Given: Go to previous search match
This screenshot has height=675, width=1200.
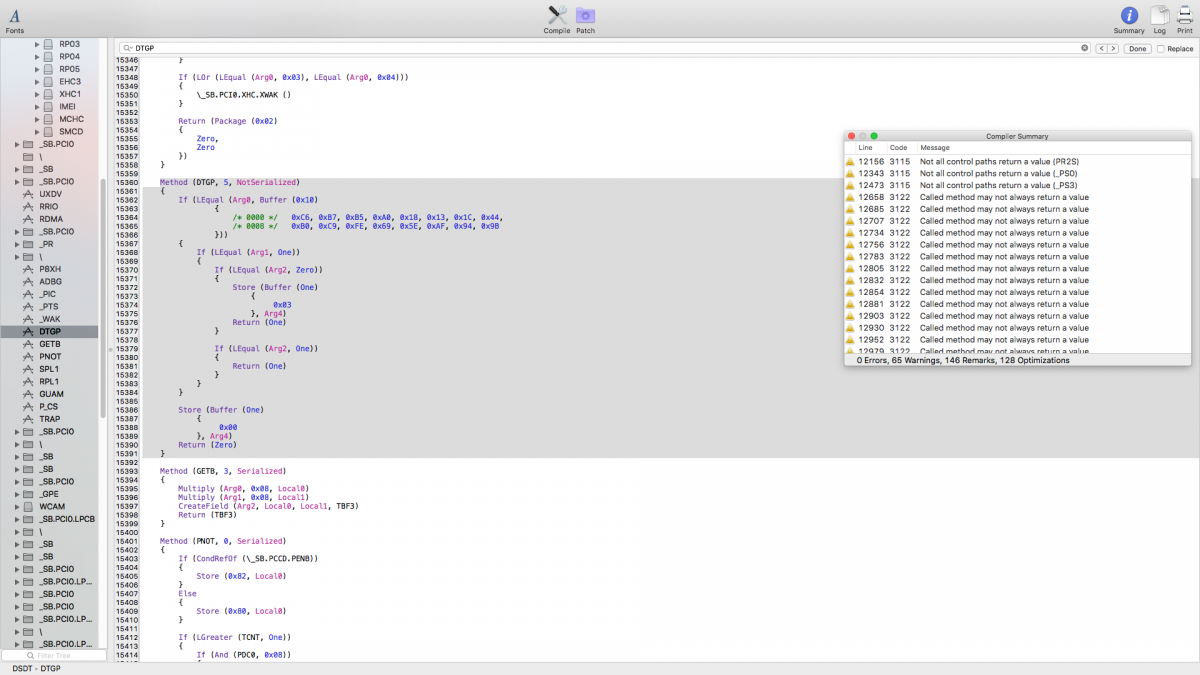Looking at the screenshot, I should pos(1101,48).
